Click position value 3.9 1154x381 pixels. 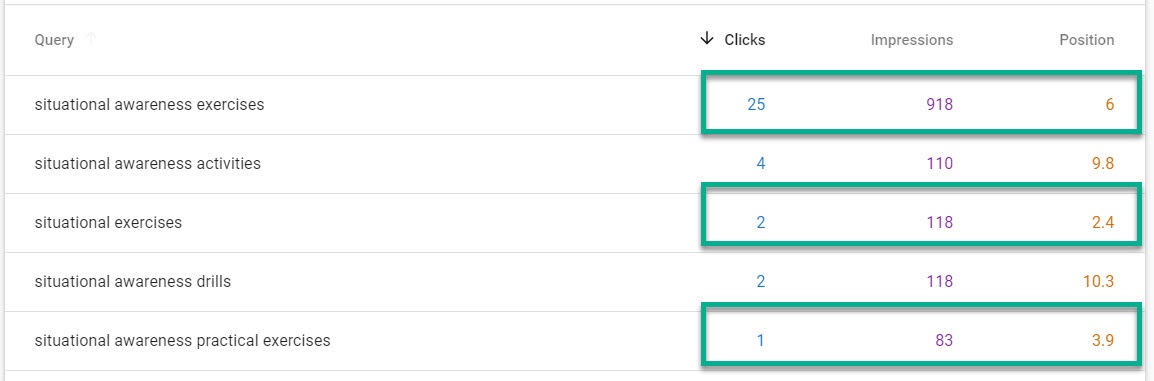point(1102,341)
